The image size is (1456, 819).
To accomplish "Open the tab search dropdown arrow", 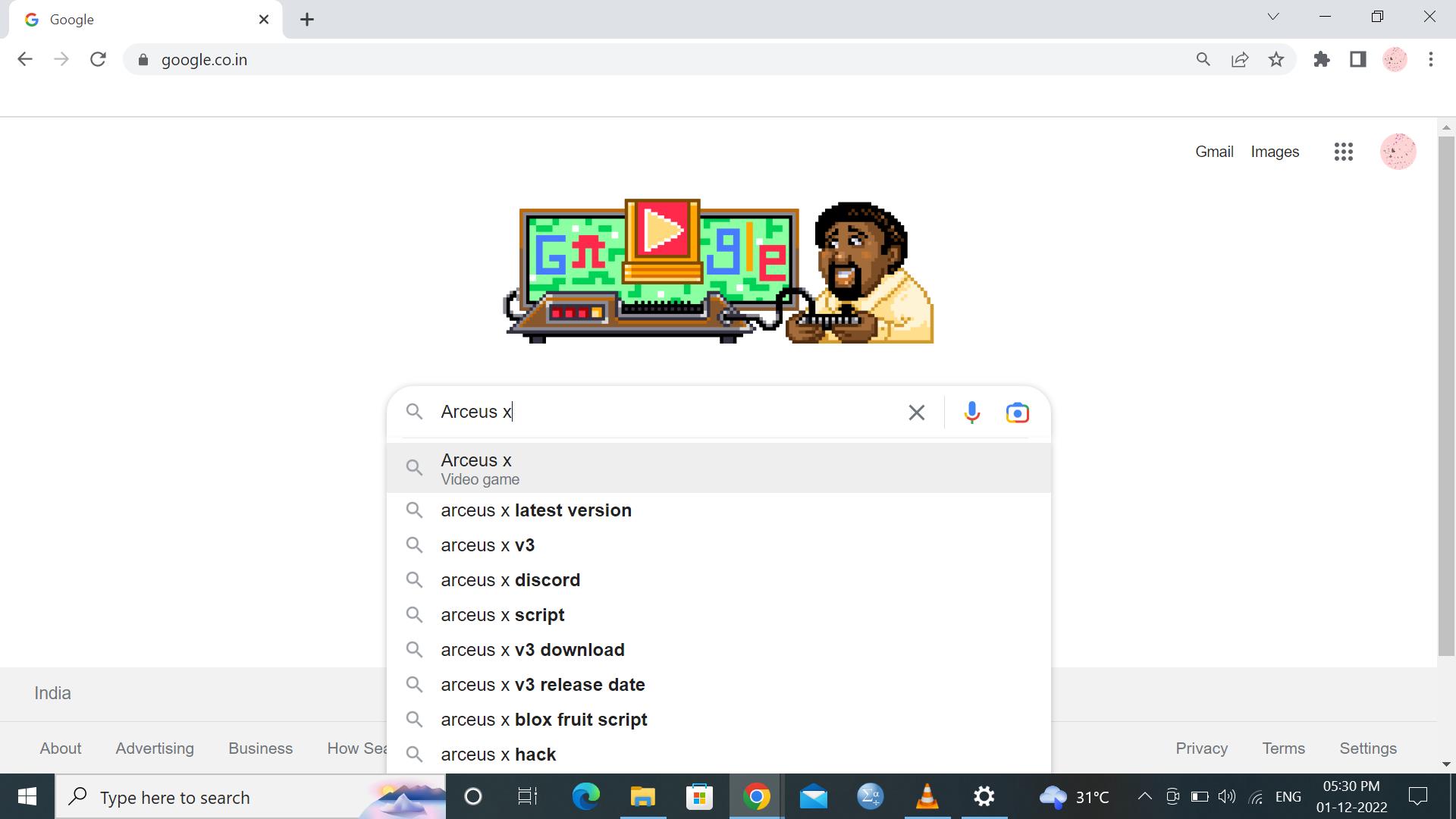I will point(1273,17).
